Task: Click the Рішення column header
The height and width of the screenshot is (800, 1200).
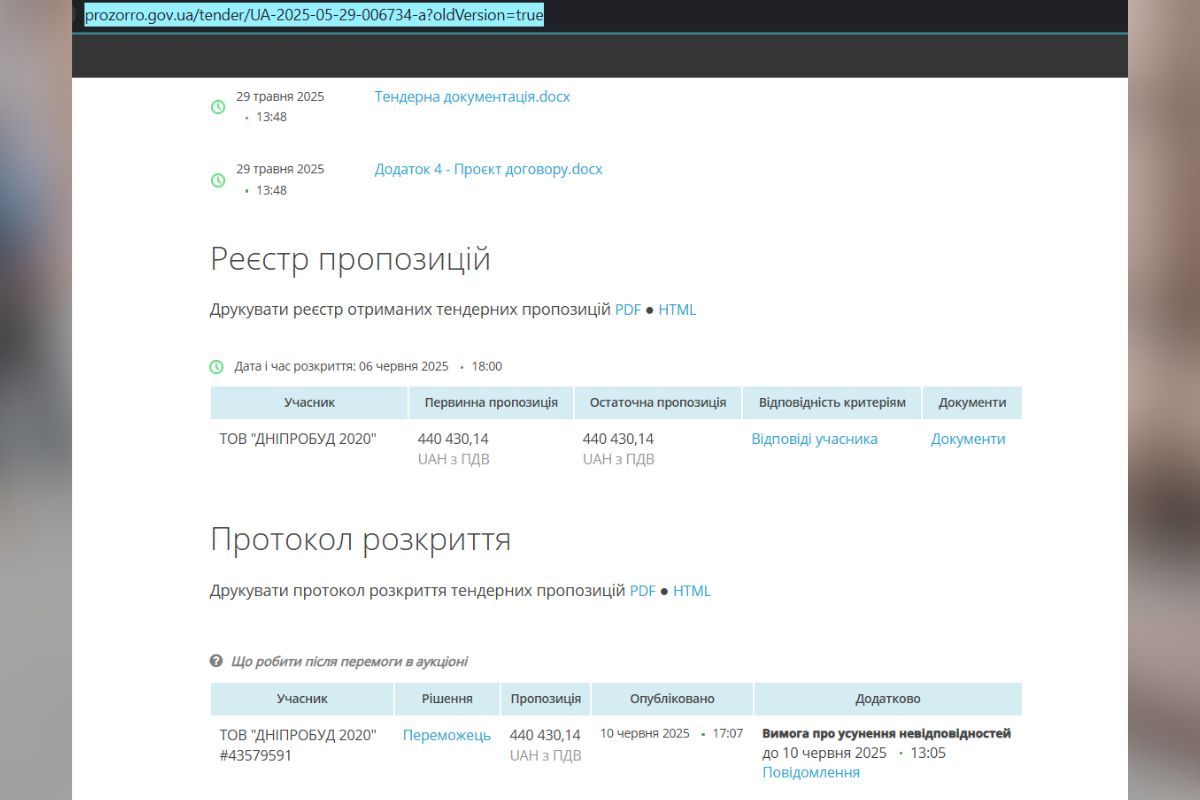Action: pos(446,698)
